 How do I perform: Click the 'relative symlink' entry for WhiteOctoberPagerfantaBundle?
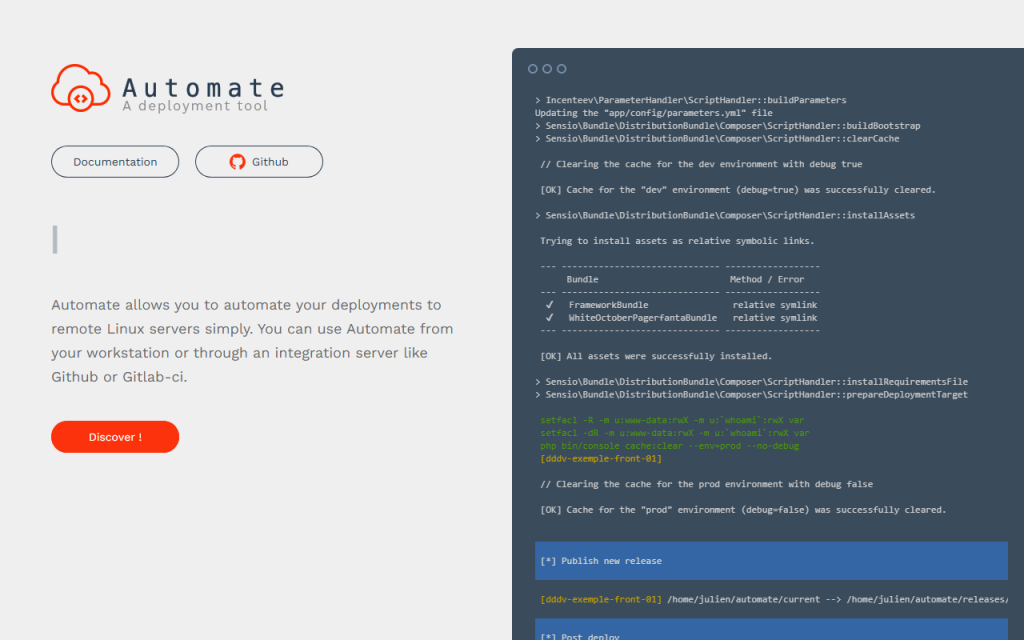coord(775,318)
